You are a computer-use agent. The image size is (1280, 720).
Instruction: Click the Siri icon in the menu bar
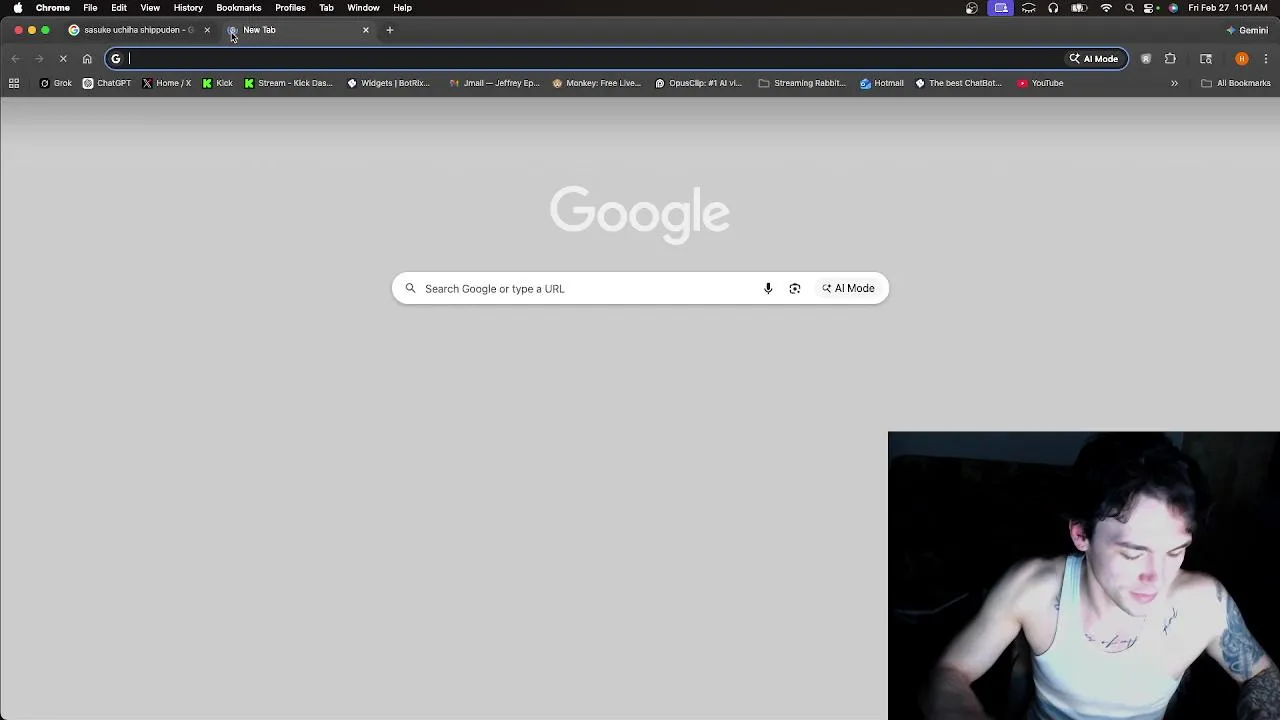pos(1173,8)
